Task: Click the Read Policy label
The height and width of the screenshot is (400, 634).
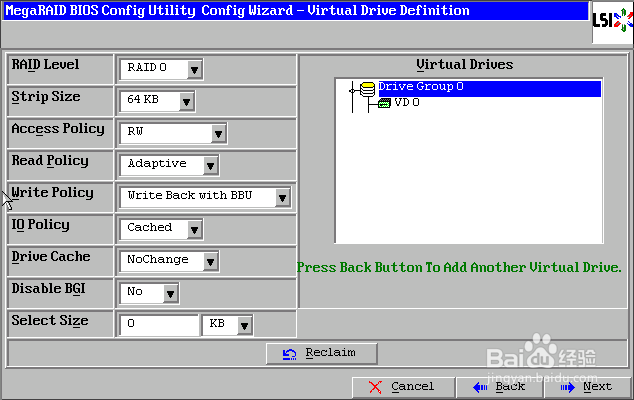Action: (50, 161)
